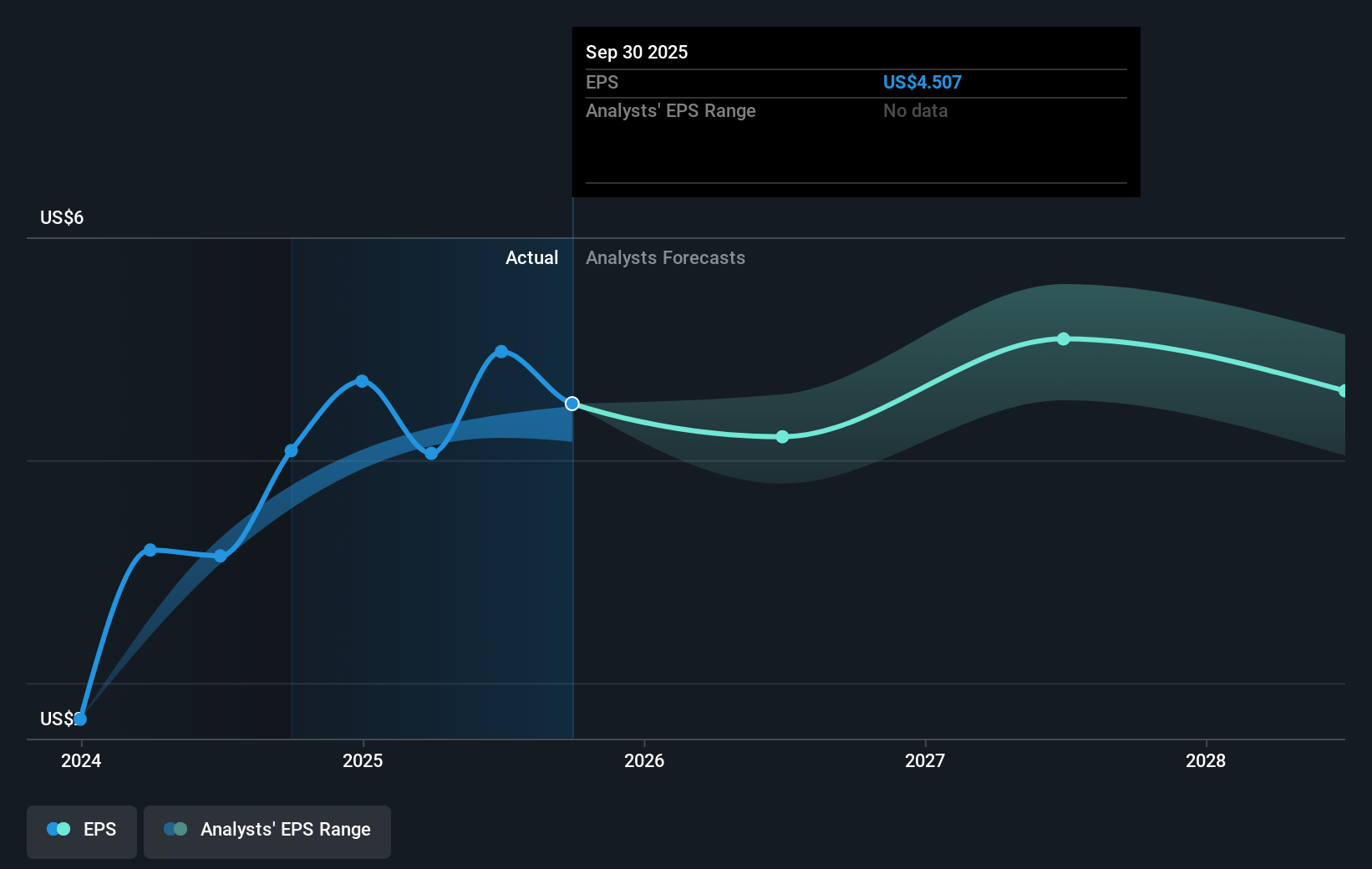This screenshot has height=869, width=1372.
Task: Click the mid-2026 forecast data point
Action: pos(781,435)
